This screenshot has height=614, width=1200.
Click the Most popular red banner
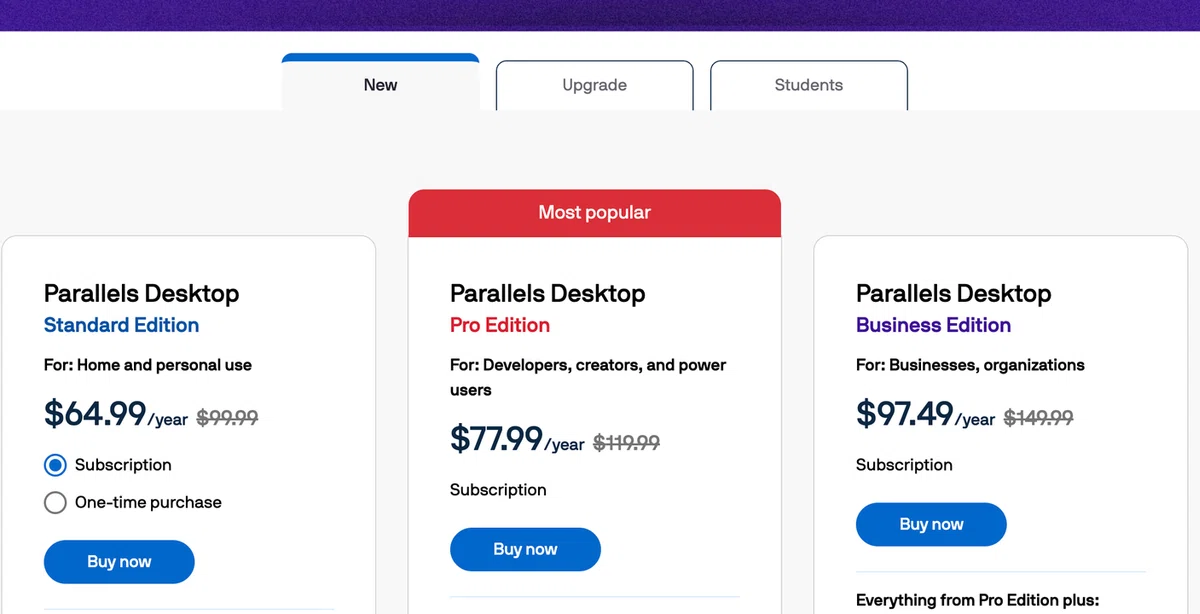tap(594, 213)
